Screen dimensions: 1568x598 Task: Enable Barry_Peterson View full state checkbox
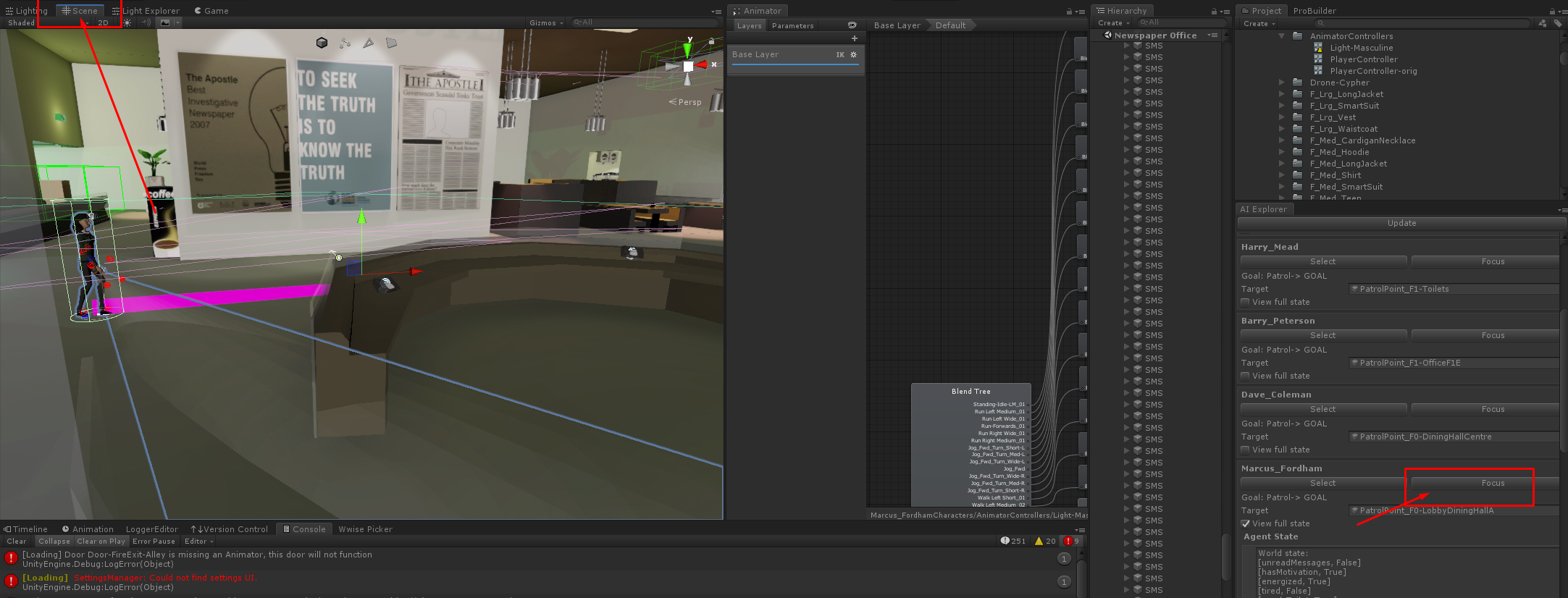(1246, 376)
